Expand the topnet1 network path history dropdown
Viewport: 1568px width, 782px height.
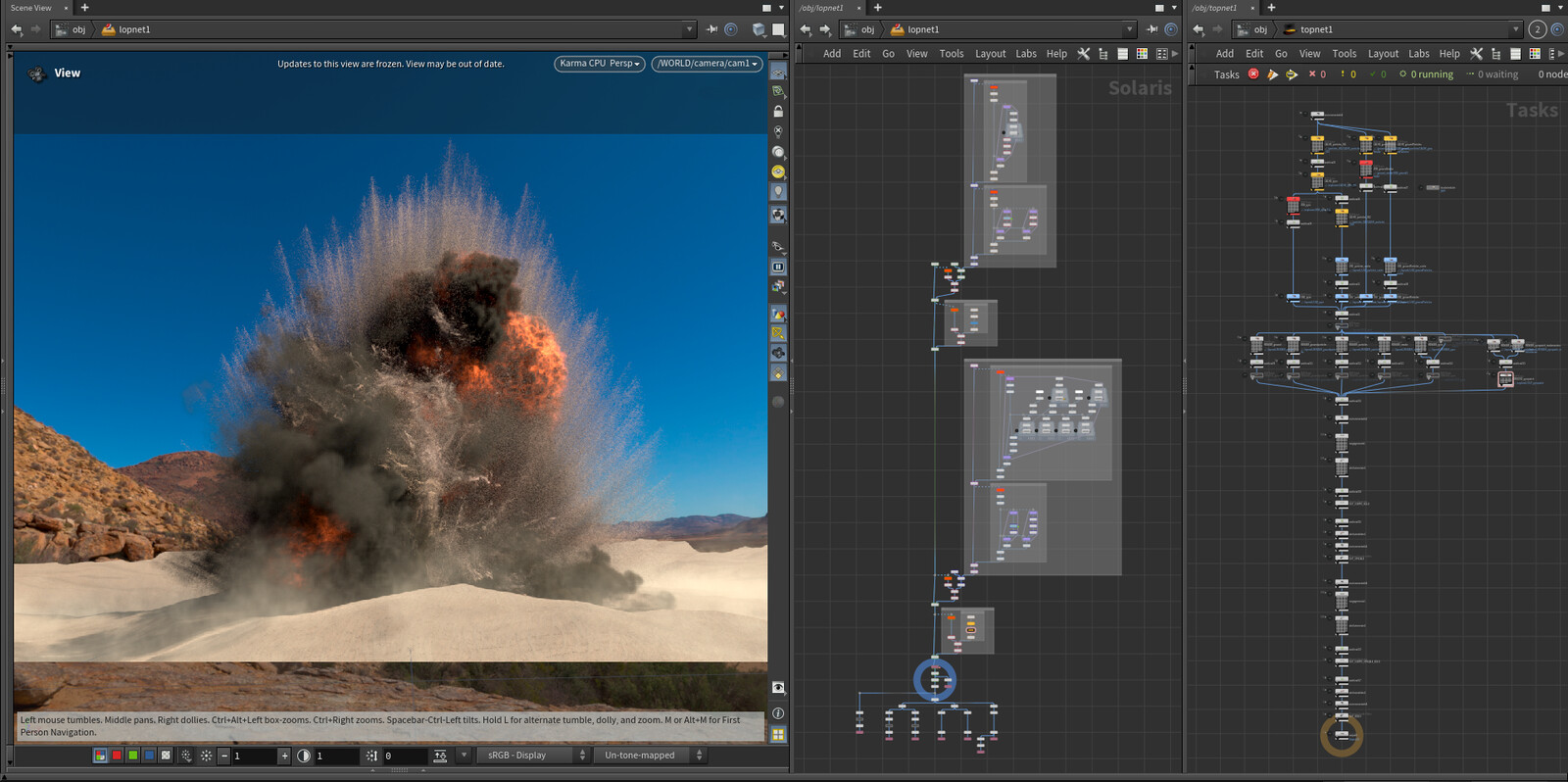(1515, 29)
